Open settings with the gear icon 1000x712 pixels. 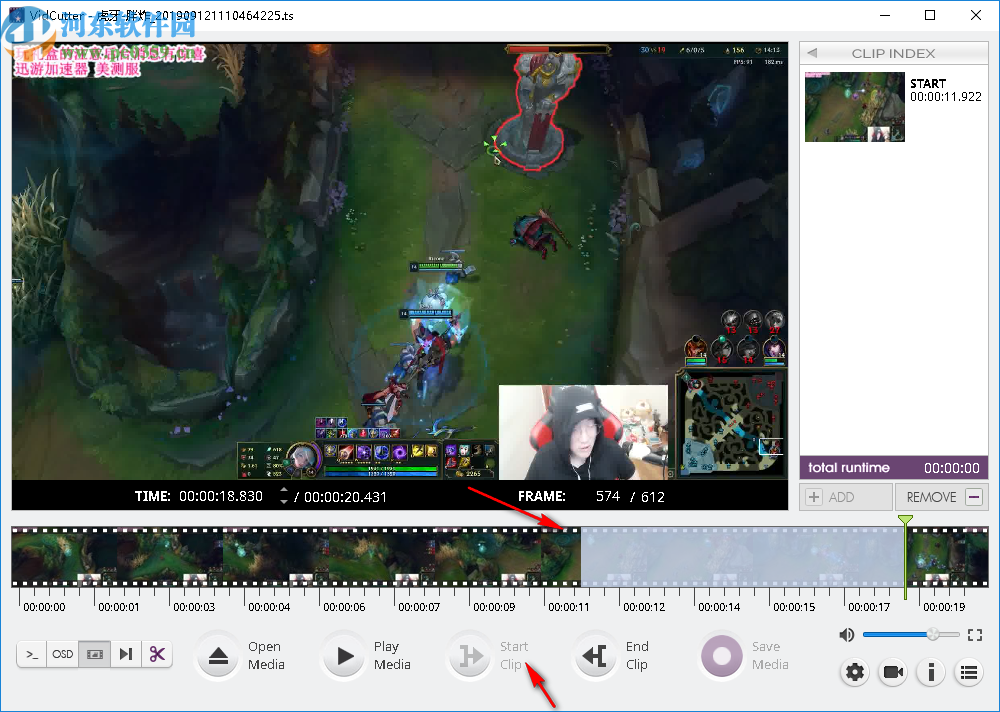pos(855,672)
